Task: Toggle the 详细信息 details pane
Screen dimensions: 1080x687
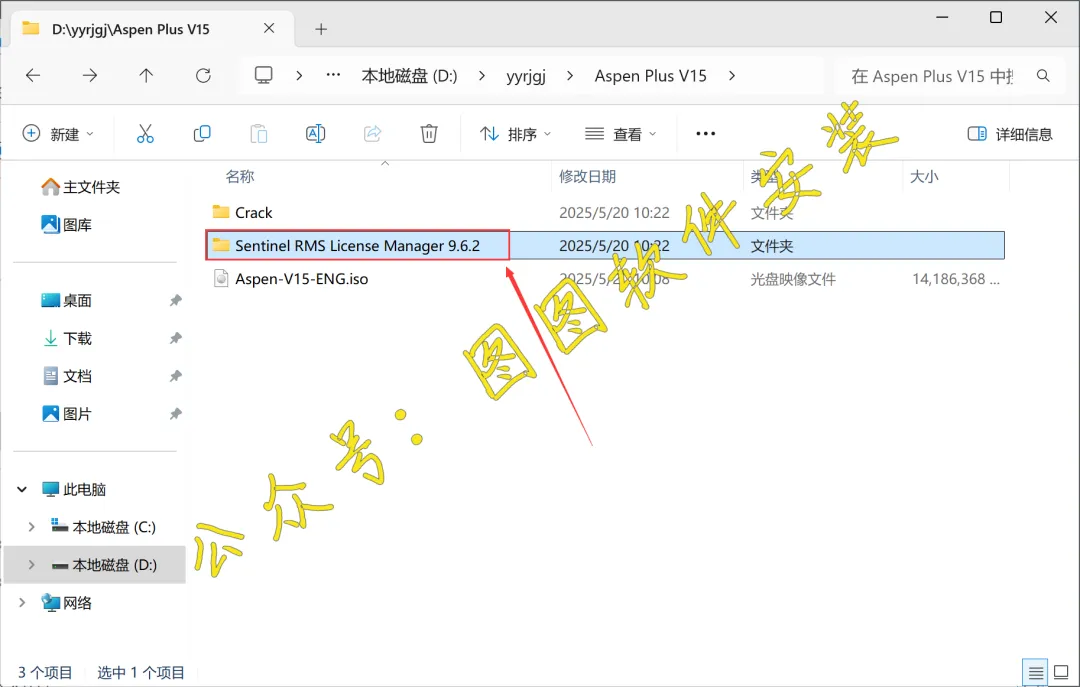Action: coord(1010,134)
